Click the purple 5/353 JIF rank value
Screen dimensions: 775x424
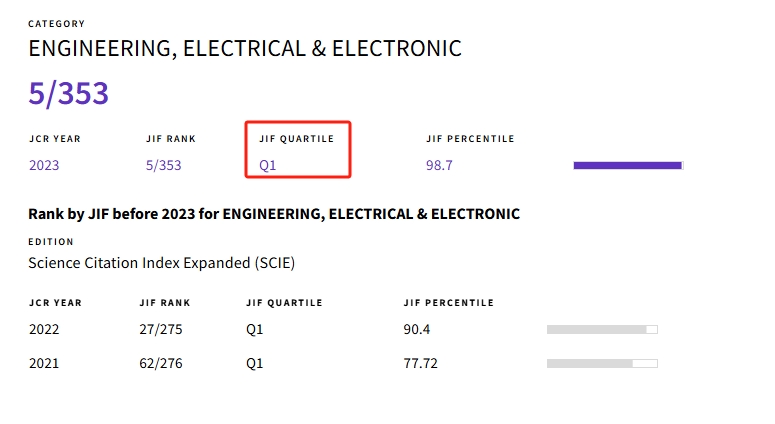click(x=164, y=165)
